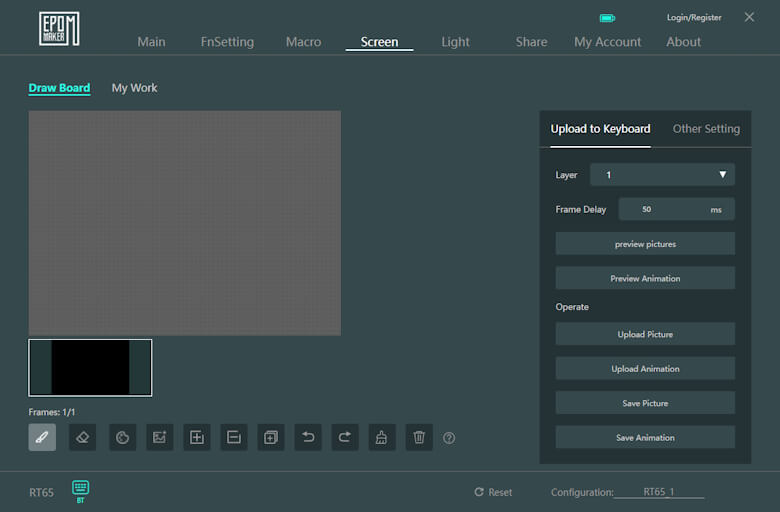Open the help question mark icon
The height and width of the screenshot is (512, 780).
[x=449, y=438]
